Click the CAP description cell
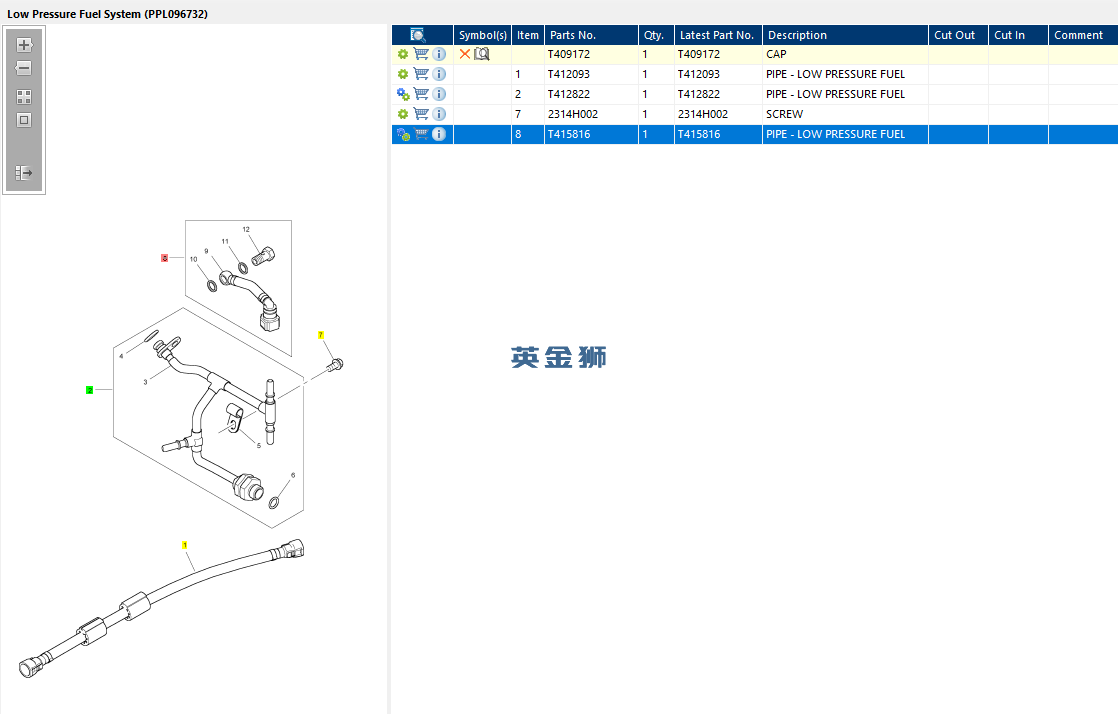1118x714 pixels. point(845,54)
